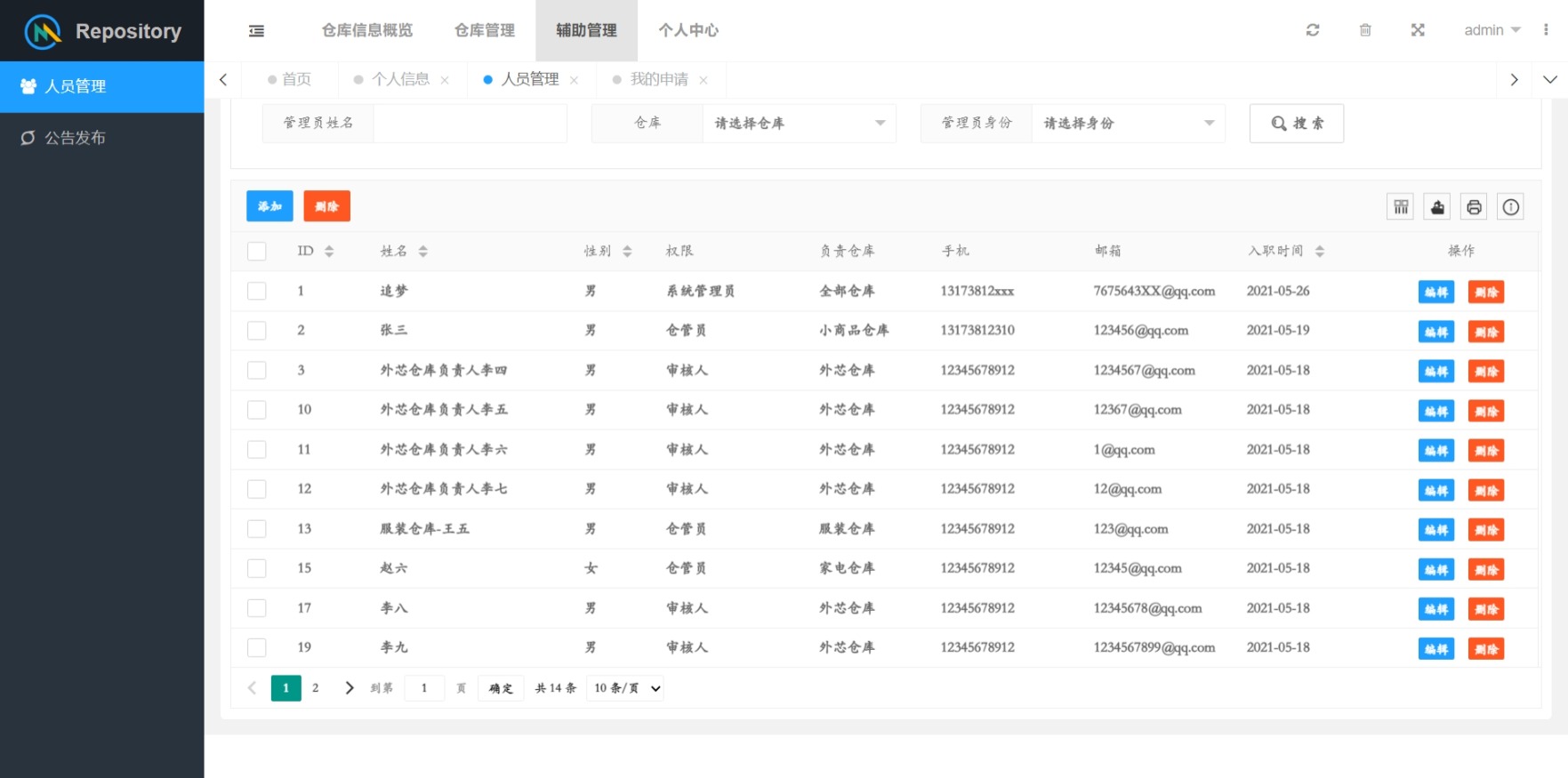Go to the next page arrow
This screenshot has width=1568, height=778.
tap(350, 688)
